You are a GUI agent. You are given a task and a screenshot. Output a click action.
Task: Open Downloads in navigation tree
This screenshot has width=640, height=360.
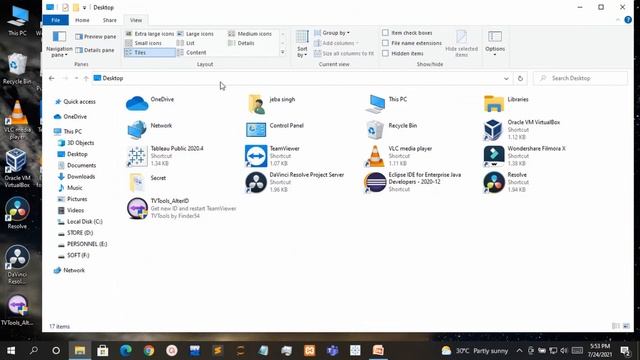click(x=76, y=176)
